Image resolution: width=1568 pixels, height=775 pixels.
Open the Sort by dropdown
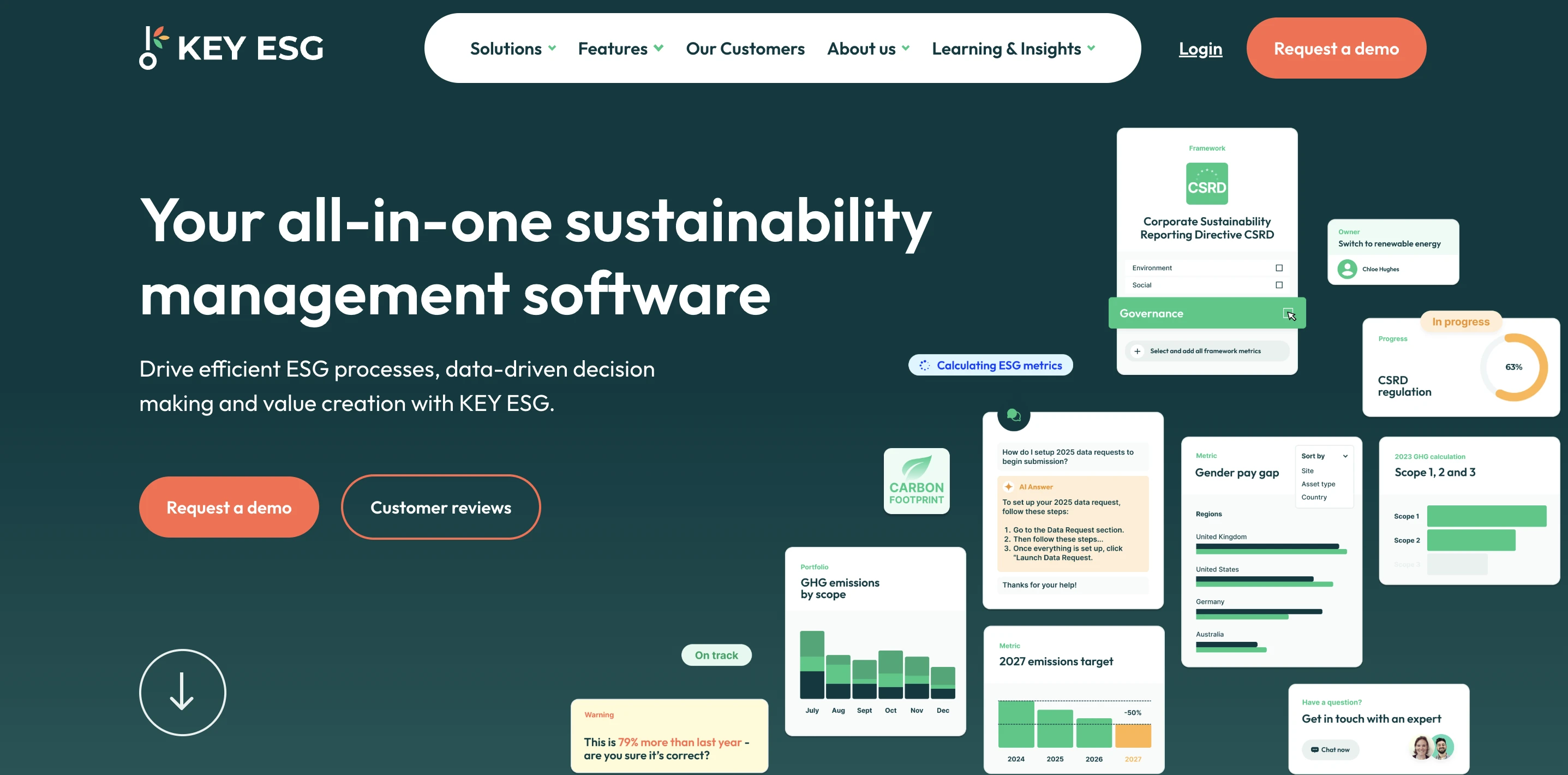click(1325, 455)
